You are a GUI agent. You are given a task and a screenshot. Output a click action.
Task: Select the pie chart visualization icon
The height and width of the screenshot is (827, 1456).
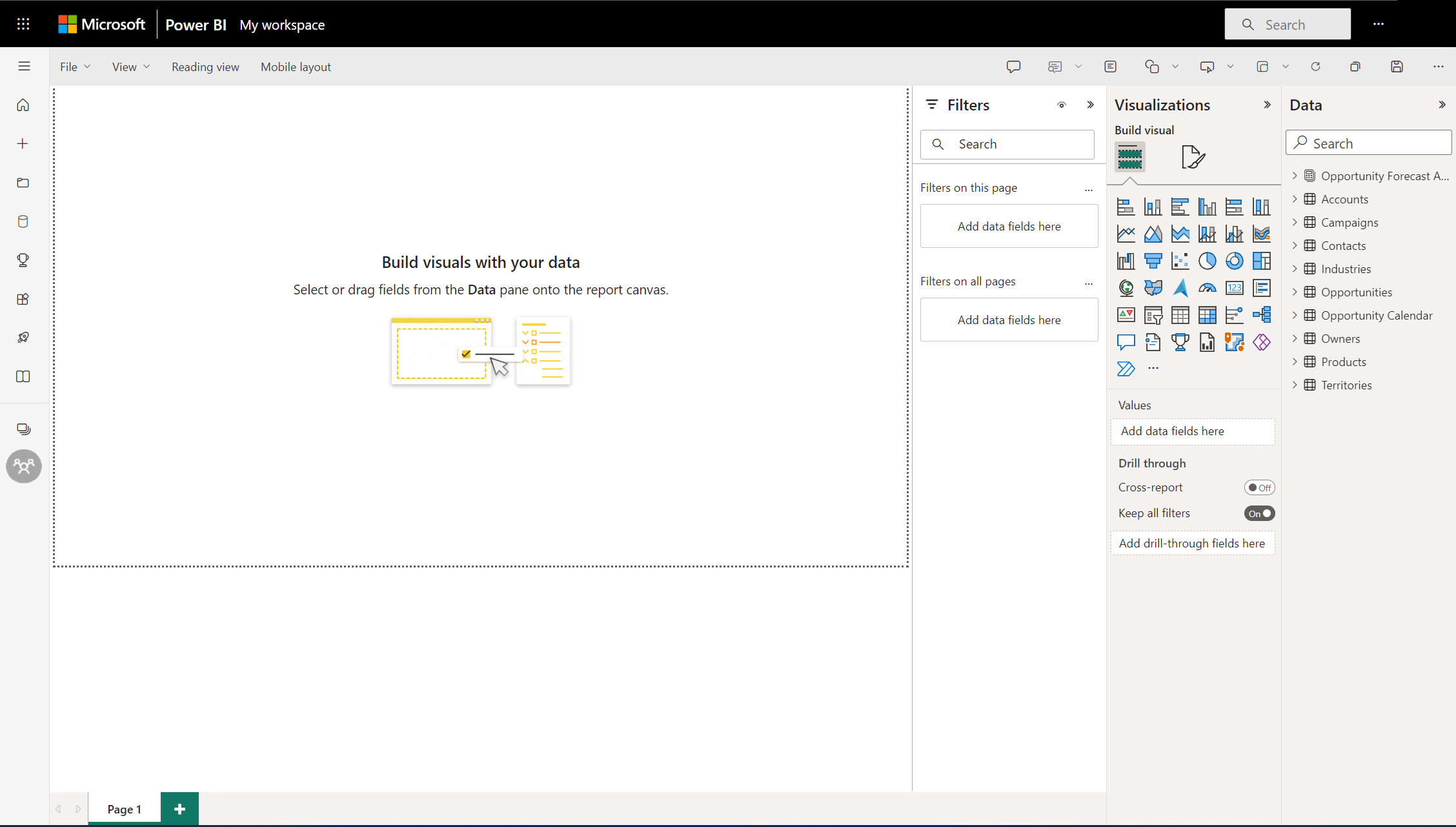tap(1207, 261)
